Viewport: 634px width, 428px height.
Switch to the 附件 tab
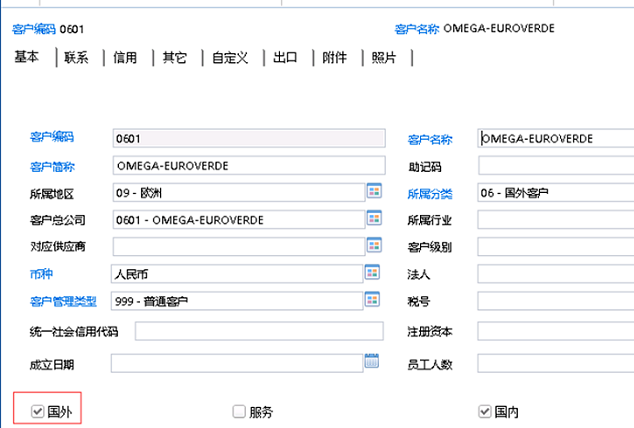334,57
